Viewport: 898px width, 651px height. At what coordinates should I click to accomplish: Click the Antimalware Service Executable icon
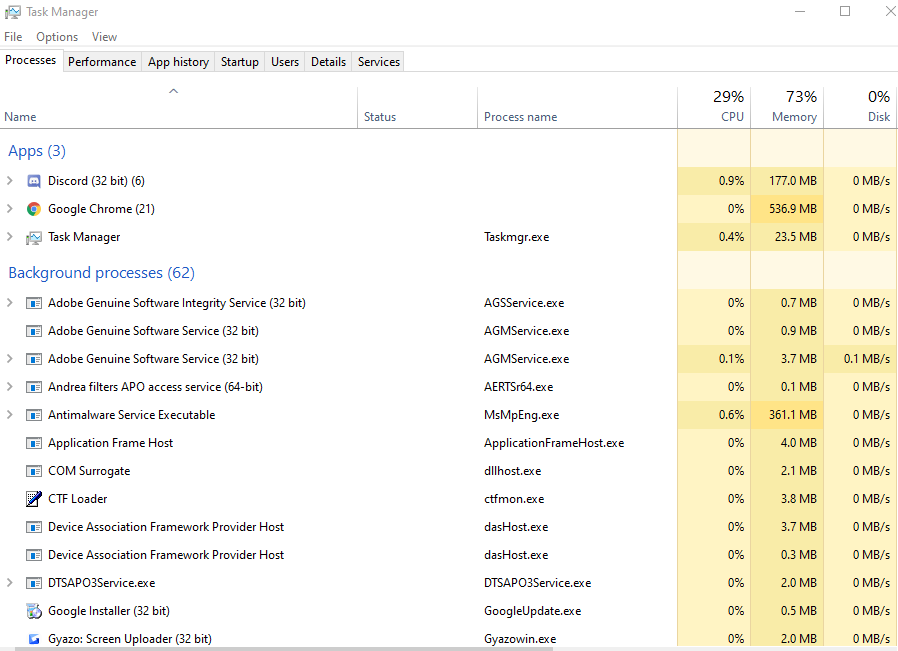[x=34, y=415]
